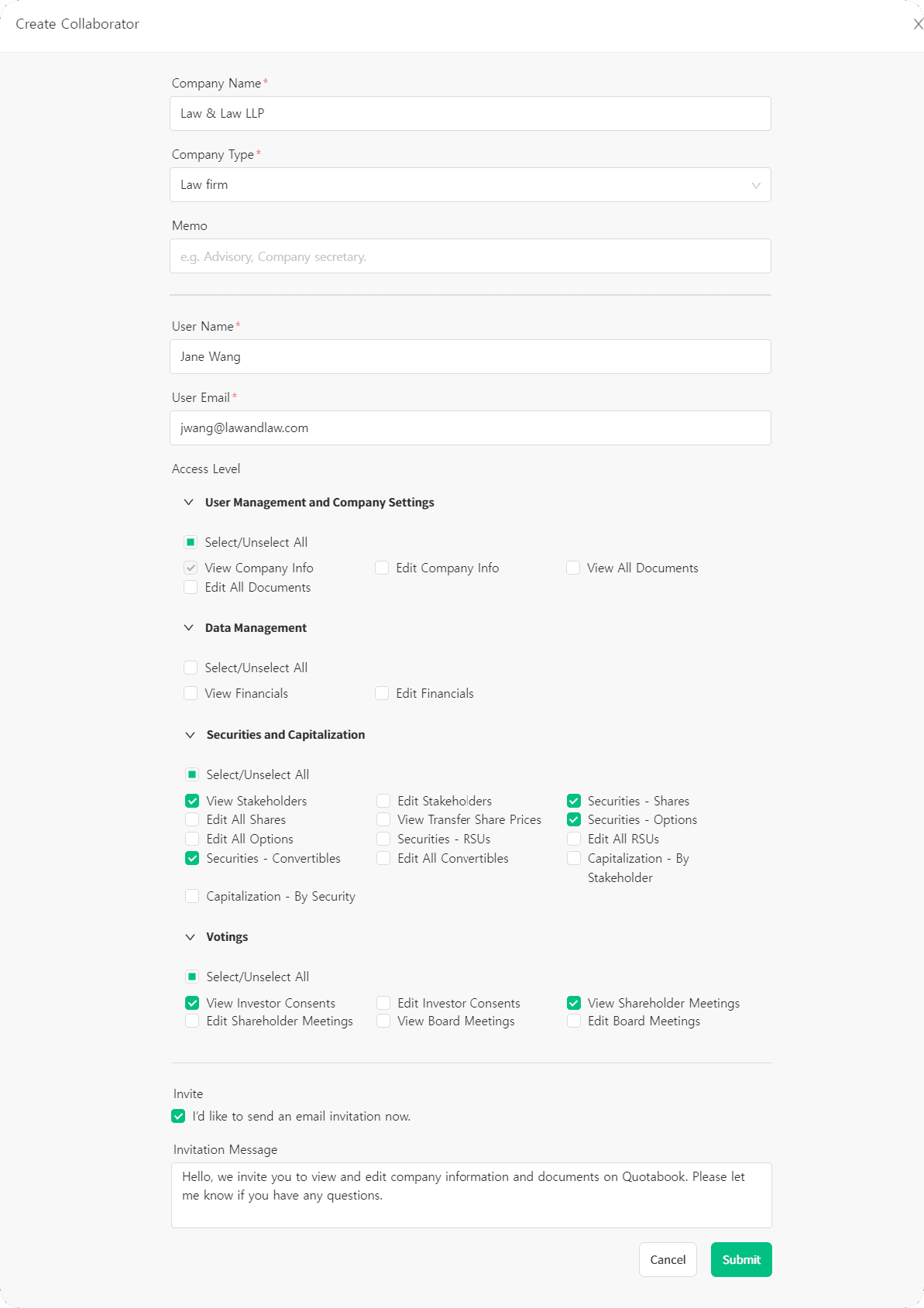924x1308 pixels.
Task: Check Capitalization - By Stakeholder permission
Action: click(x=573, y=858)
